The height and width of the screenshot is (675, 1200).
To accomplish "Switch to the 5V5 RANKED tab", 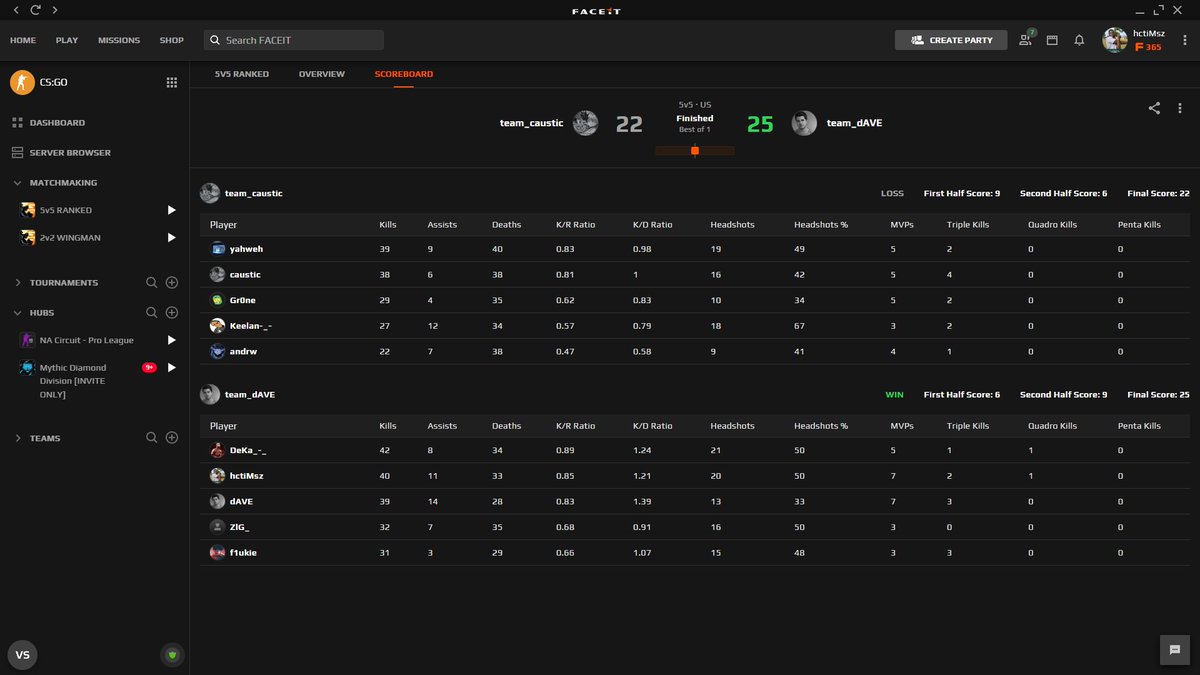I will coord(242,74).
